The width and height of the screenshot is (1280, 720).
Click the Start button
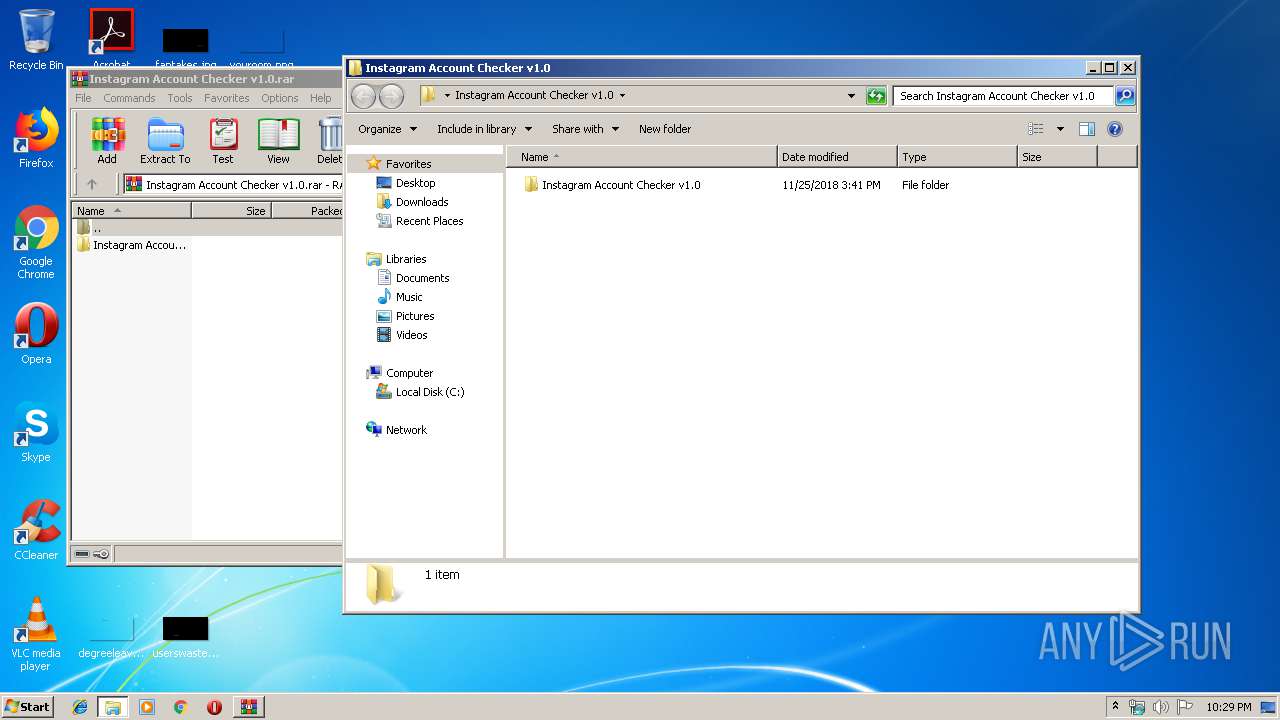tap(27, 706)
